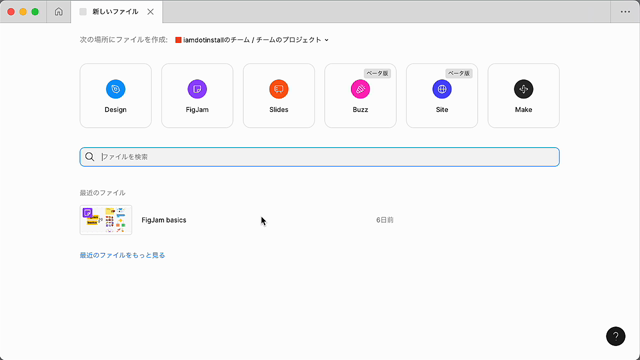
Task: Open the three-dot overflow menu
Action: pos(625,11)
